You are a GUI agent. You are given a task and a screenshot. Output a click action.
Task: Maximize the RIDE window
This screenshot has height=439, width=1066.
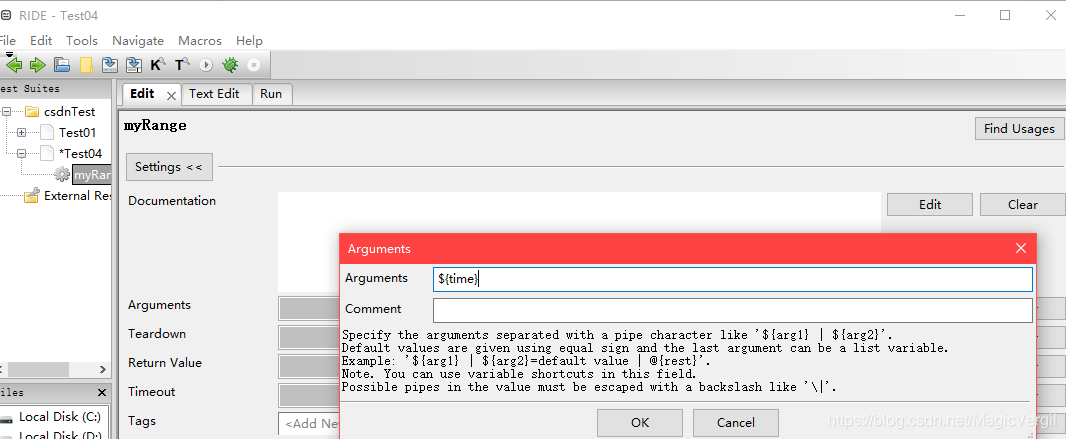point(1005,15)
